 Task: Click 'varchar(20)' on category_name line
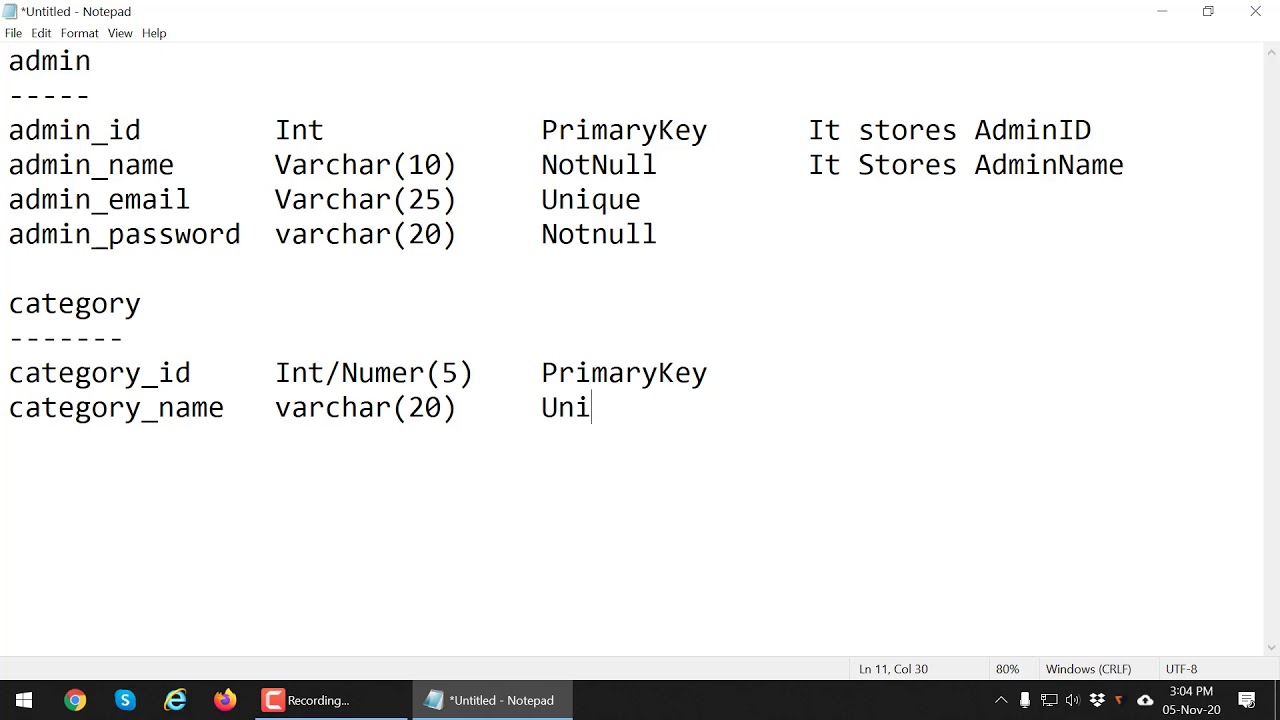tap(365, 408)
